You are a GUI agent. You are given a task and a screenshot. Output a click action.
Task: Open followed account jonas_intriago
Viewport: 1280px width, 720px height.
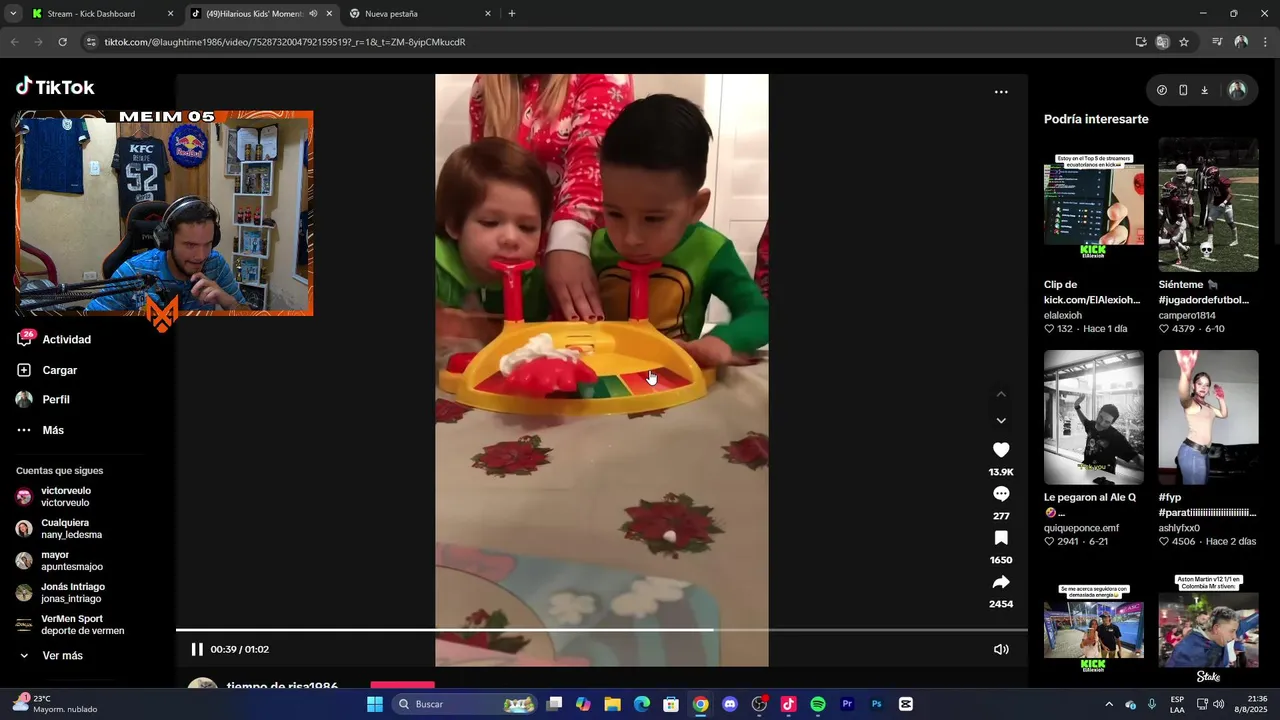62,593
